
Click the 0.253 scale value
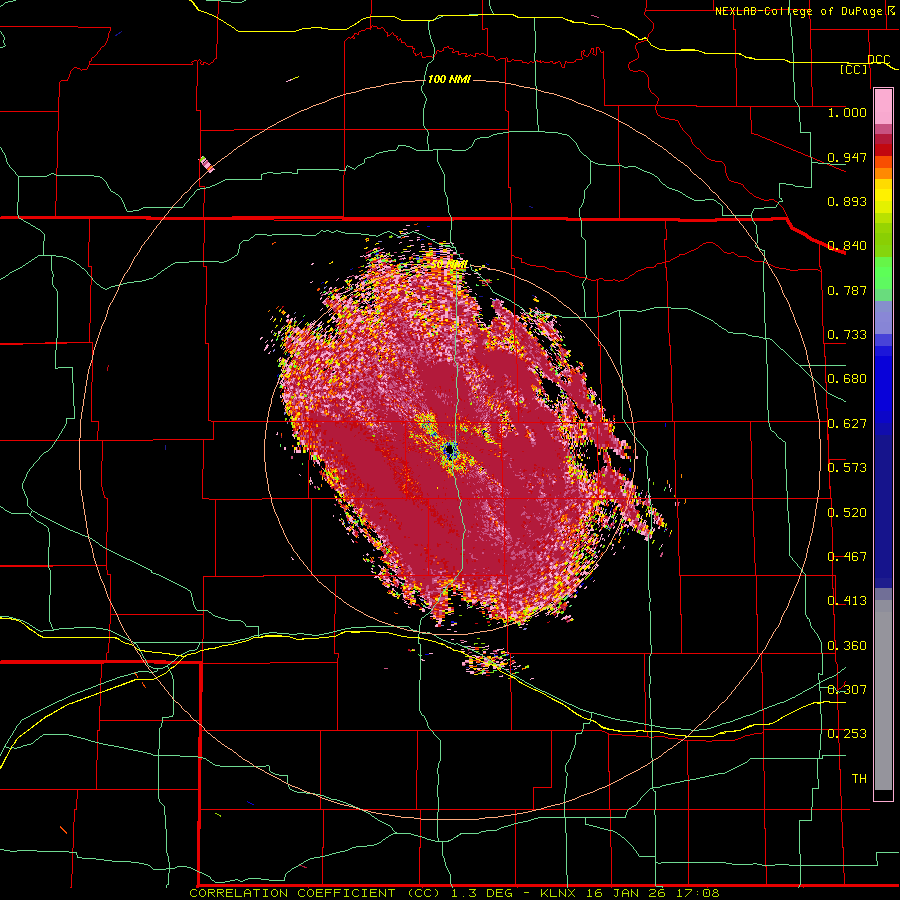coord(847,734)
